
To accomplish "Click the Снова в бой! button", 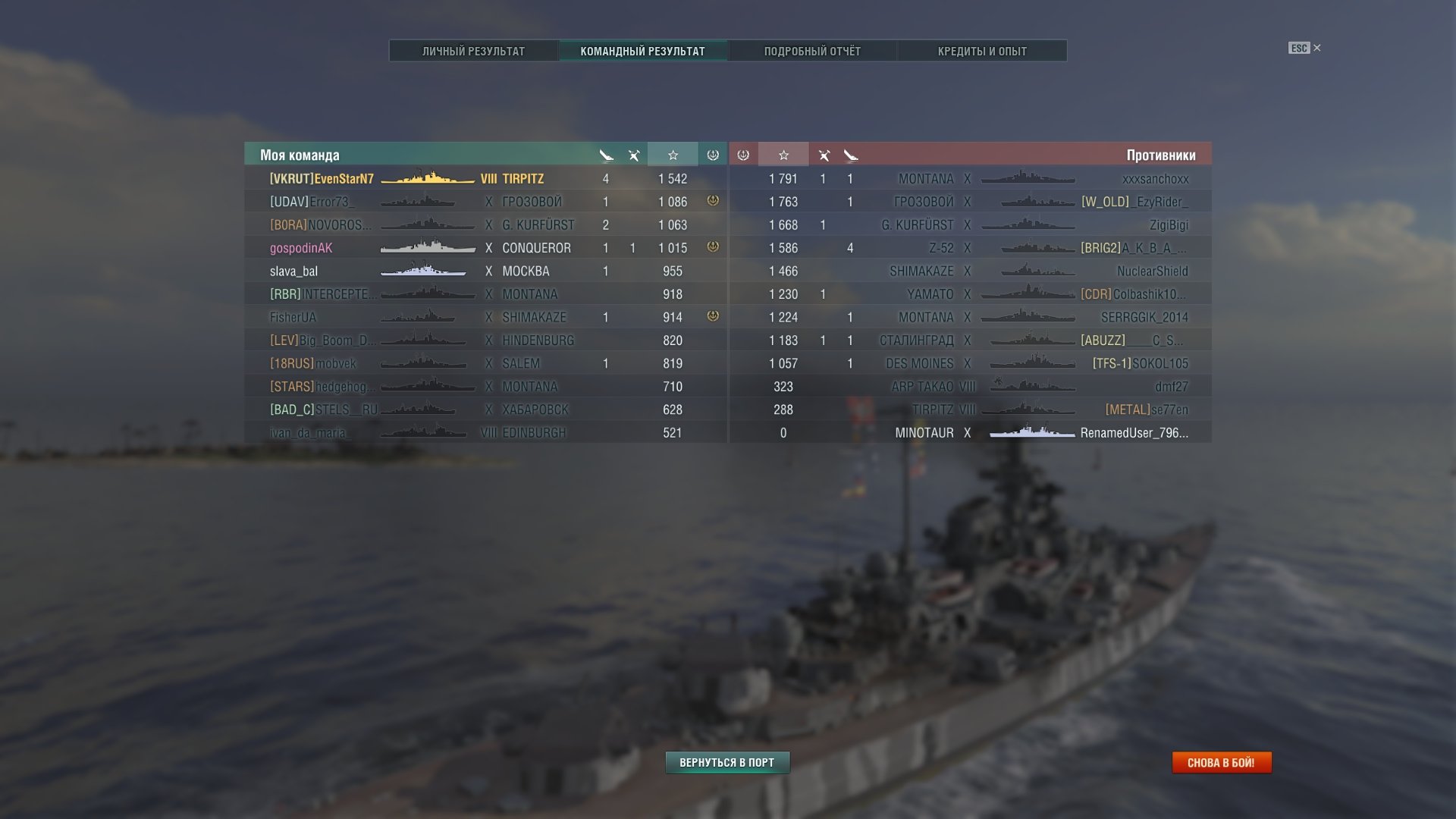I will coord(1221,762).
